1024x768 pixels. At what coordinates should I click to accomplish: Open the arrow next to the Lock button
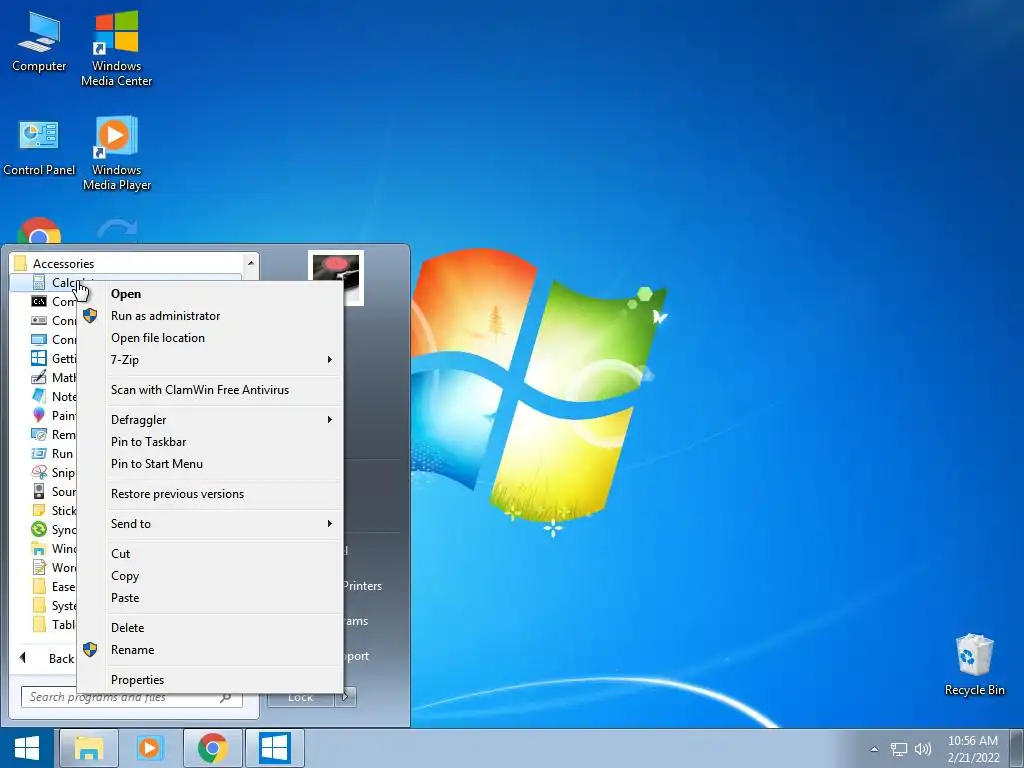click(x=346, y=697)
